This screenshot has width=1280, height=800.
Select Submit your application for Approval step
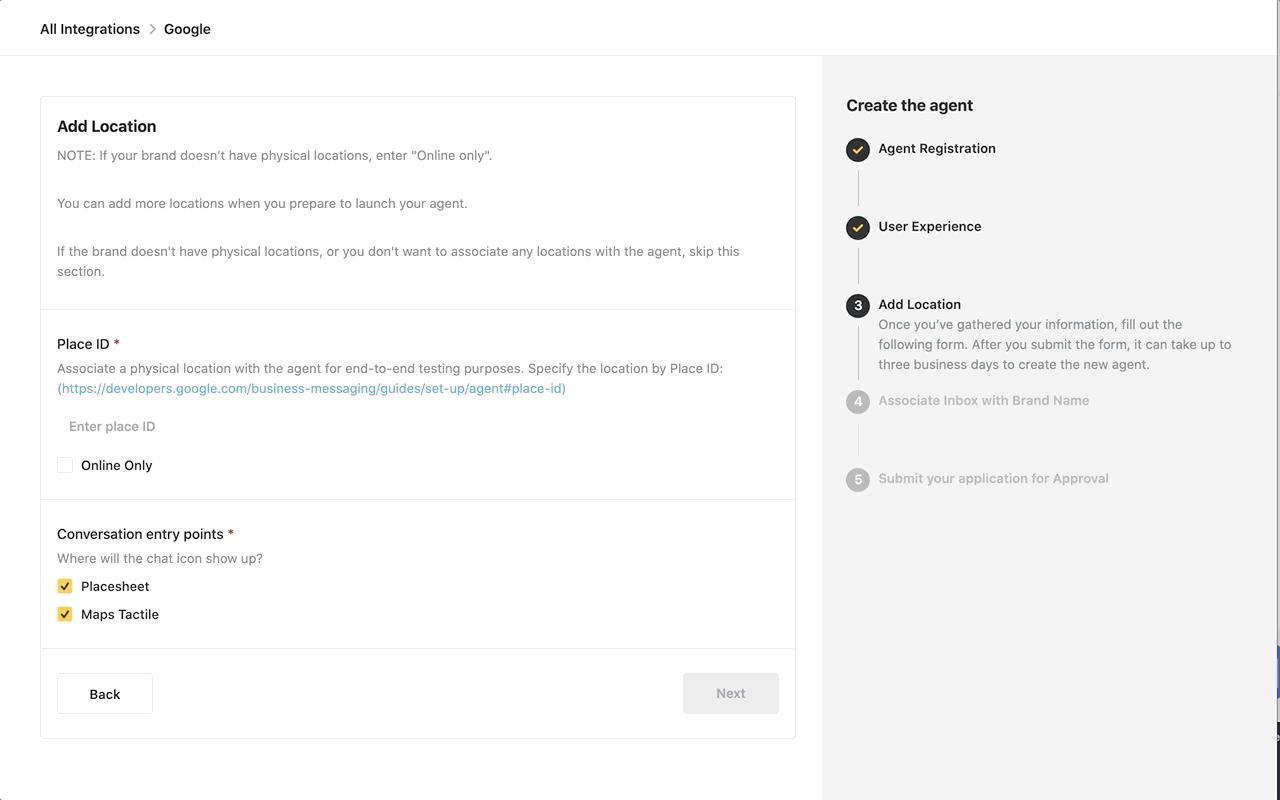994,478
